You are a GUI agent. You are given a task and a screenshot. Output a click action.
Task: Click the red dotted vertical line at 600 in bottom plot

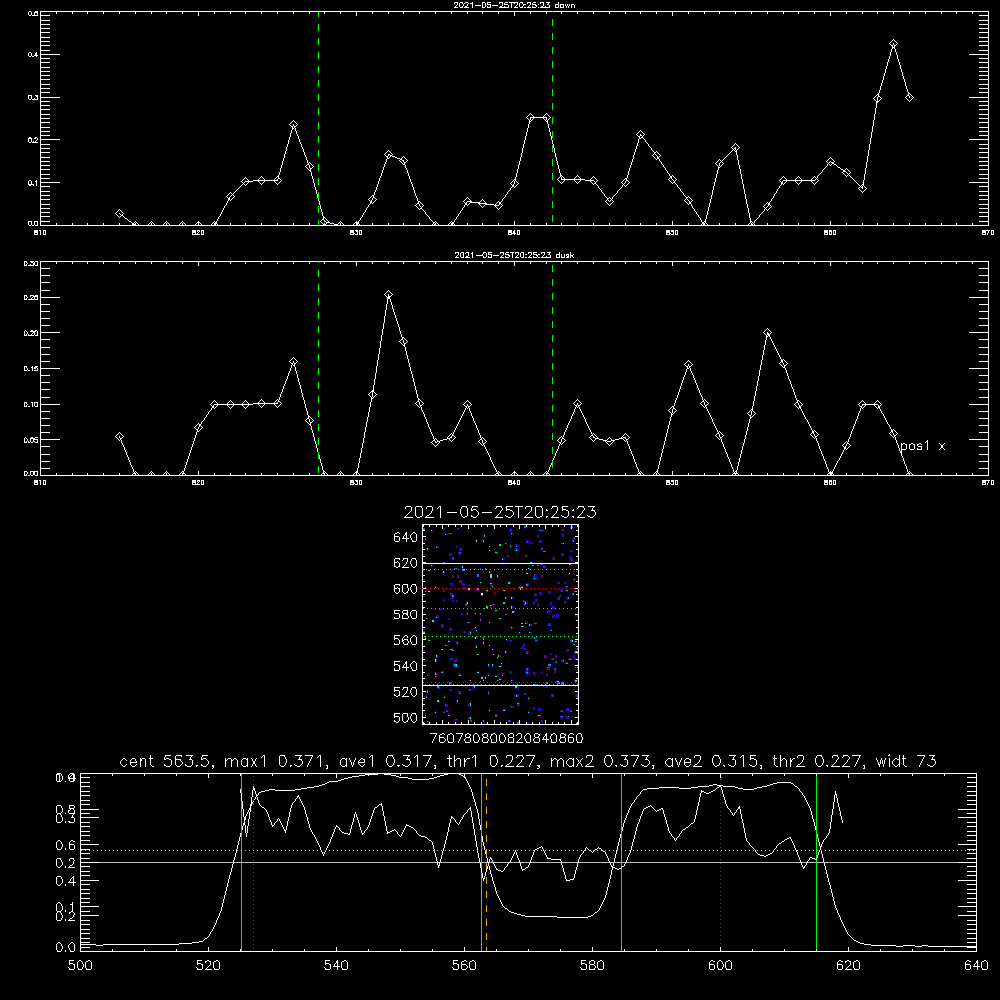720,862
